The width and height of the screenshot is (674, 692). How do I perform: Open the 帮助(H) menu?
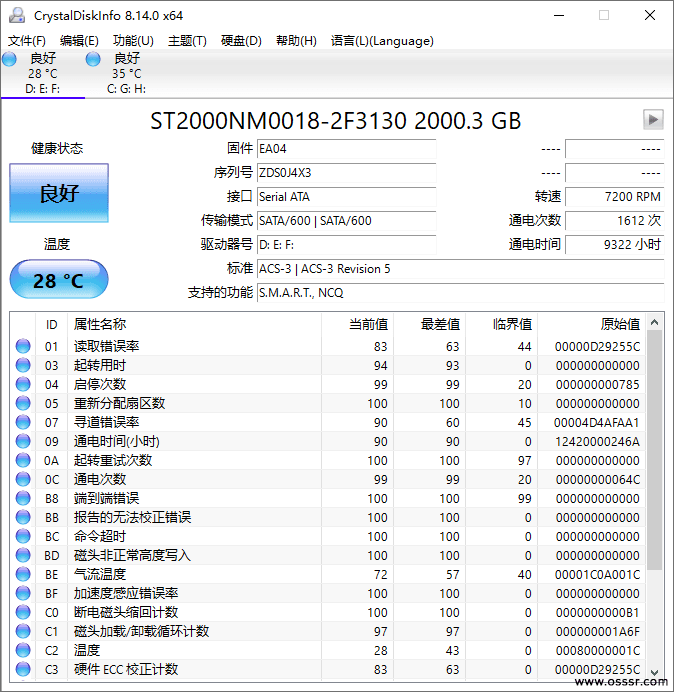point(296,41)
